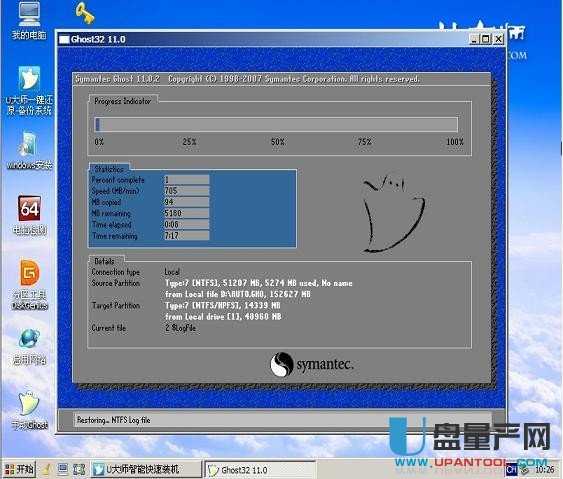Launch the red 64 desktop icon
Image resolution: width=563 pixels, height=479 pixels.
[29, 215]
